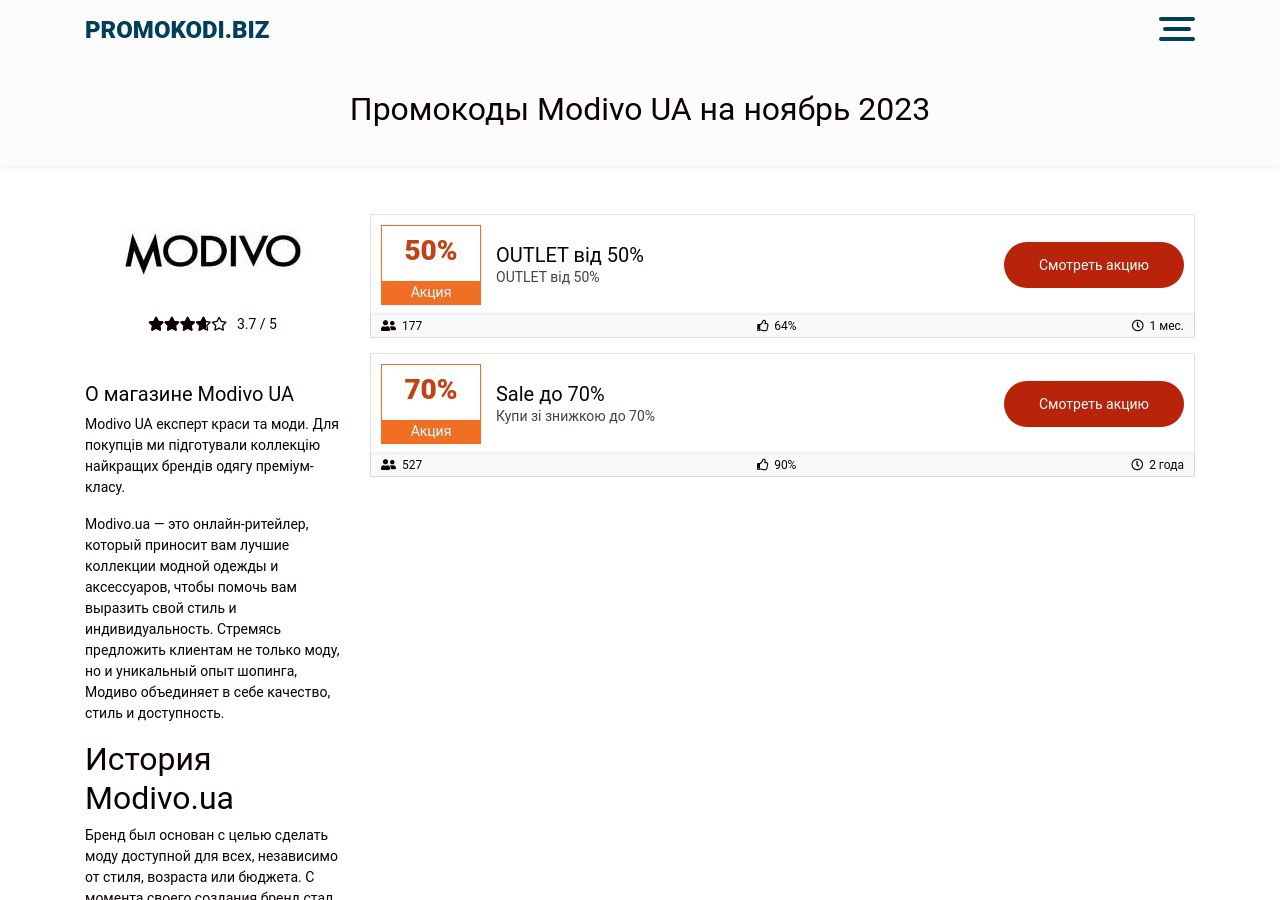Click the users icon beside 527
This screenshot has height=900, width=1280.
(389, 465)
